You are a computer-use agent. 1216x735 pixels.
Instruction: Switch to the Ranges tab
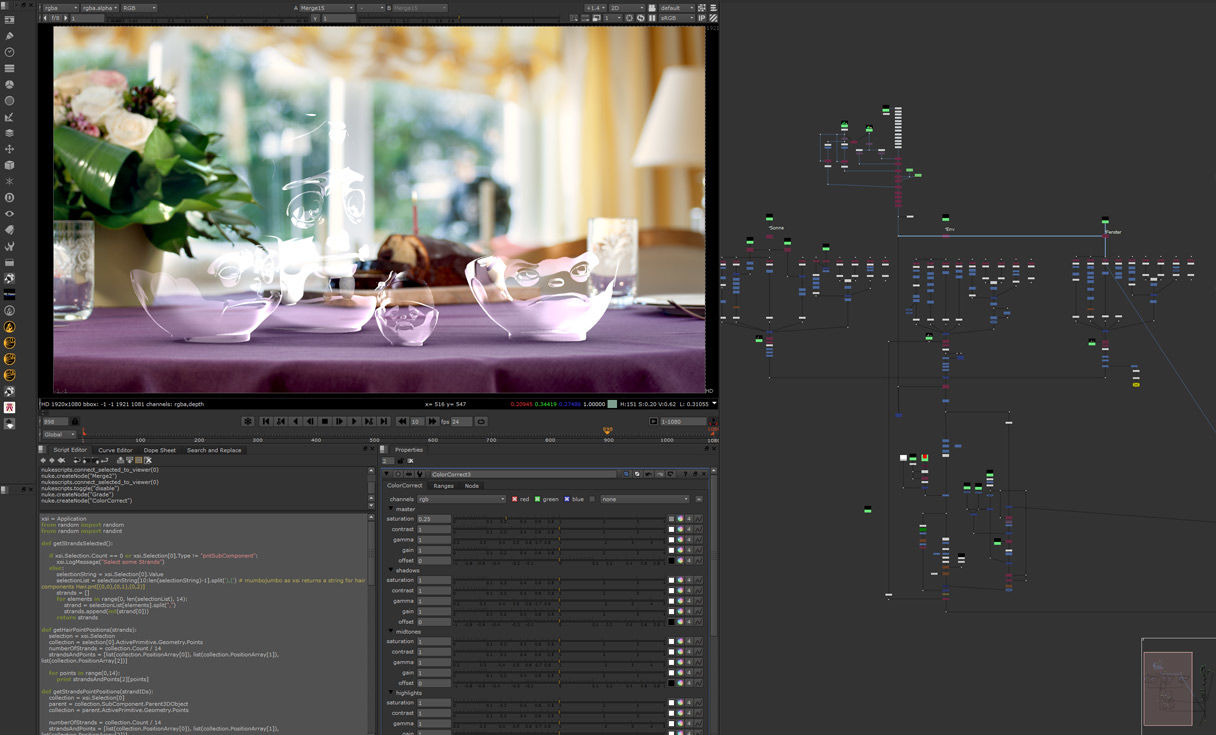tap(443, 486)
